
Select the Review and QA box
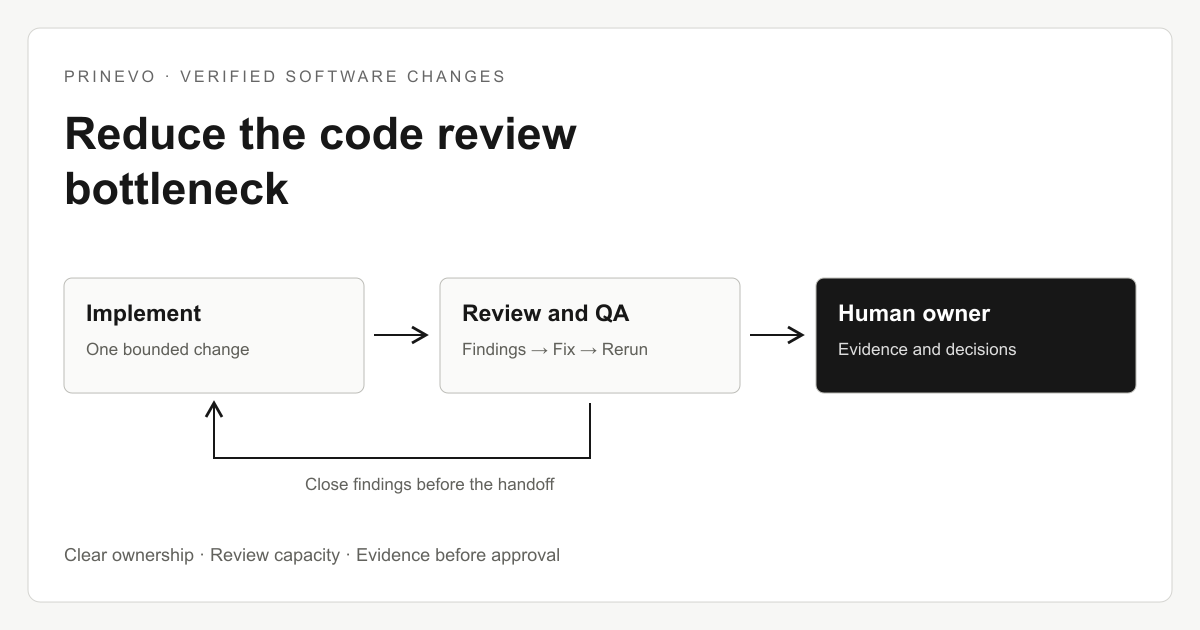tap(590, 335)
